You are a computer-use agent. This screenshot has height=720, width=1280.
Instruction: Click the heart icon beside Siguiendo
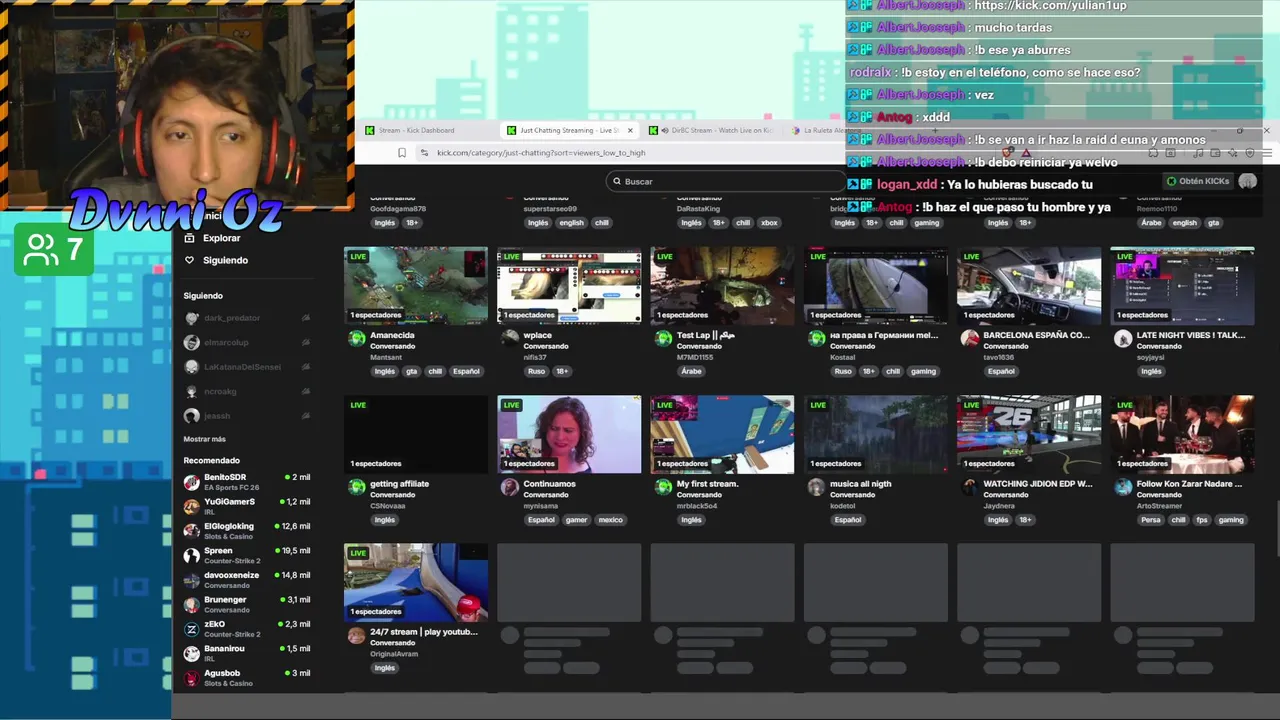coord(189,260)
